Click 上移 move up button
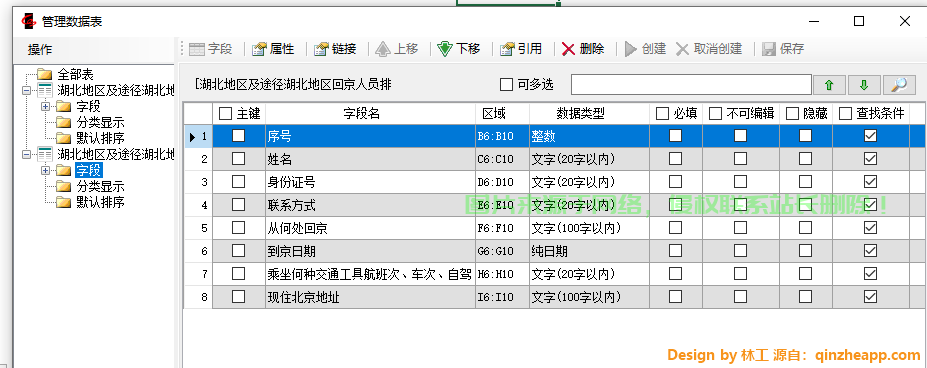The height and width of the screenshot is (368, 927). pos(397,49)
